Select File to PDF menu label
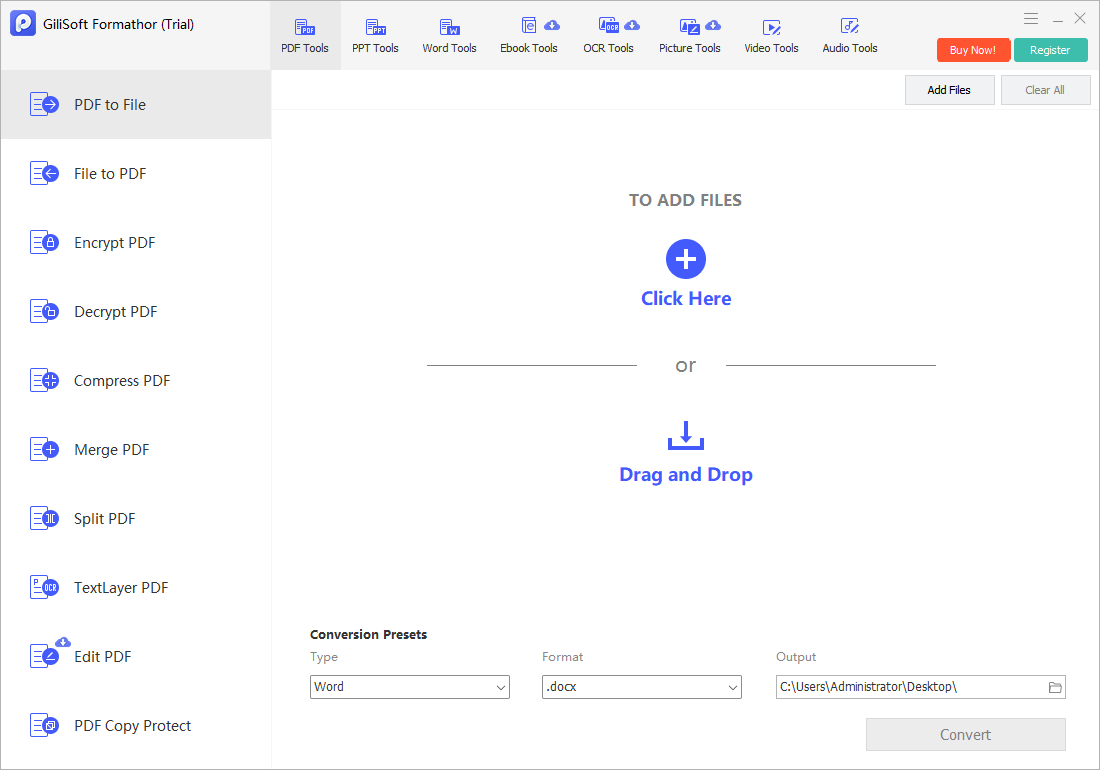Viewport: 1100px width, 770px height. 110,174
